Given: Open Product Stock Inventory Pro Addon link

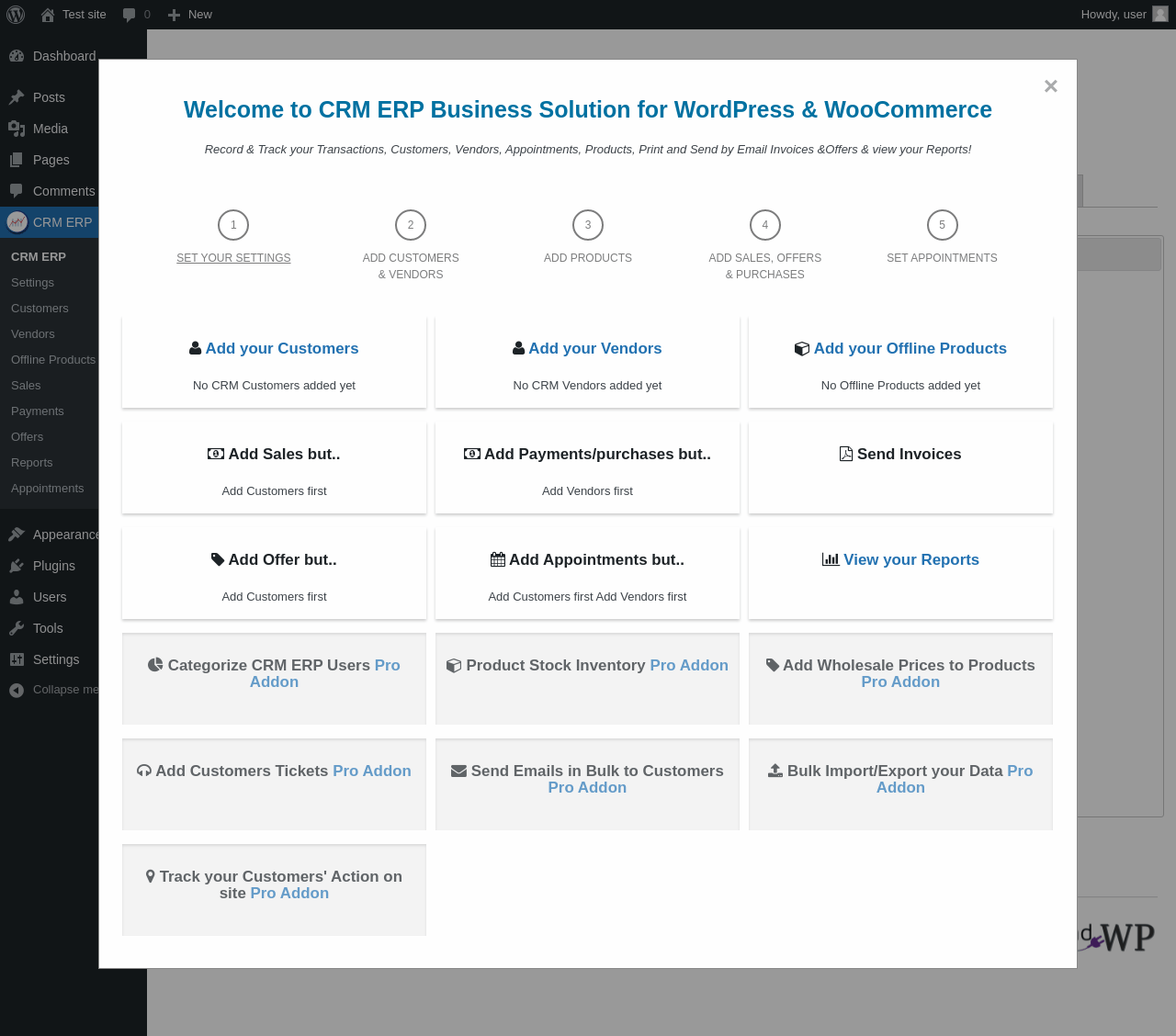Looking at the screenshot, I should coord(689,665).
